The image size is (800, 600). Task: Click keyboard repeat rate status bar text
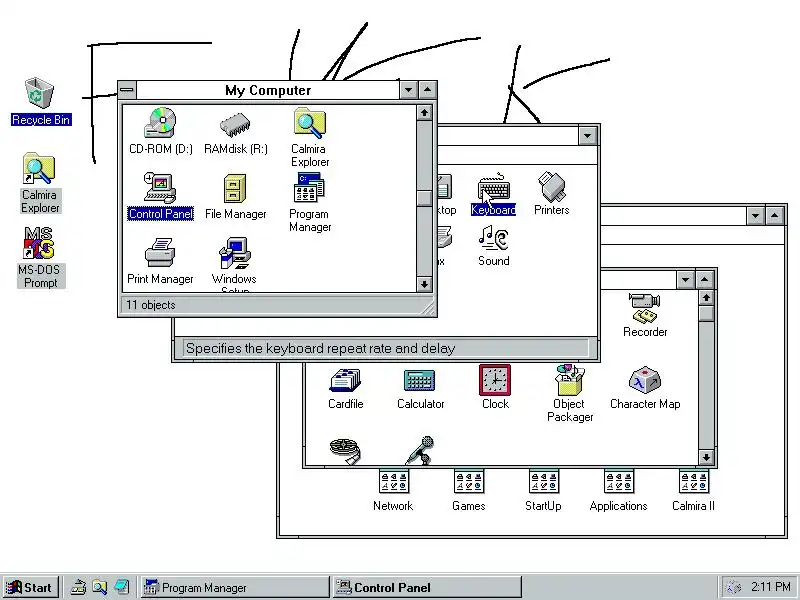(320, 348)
